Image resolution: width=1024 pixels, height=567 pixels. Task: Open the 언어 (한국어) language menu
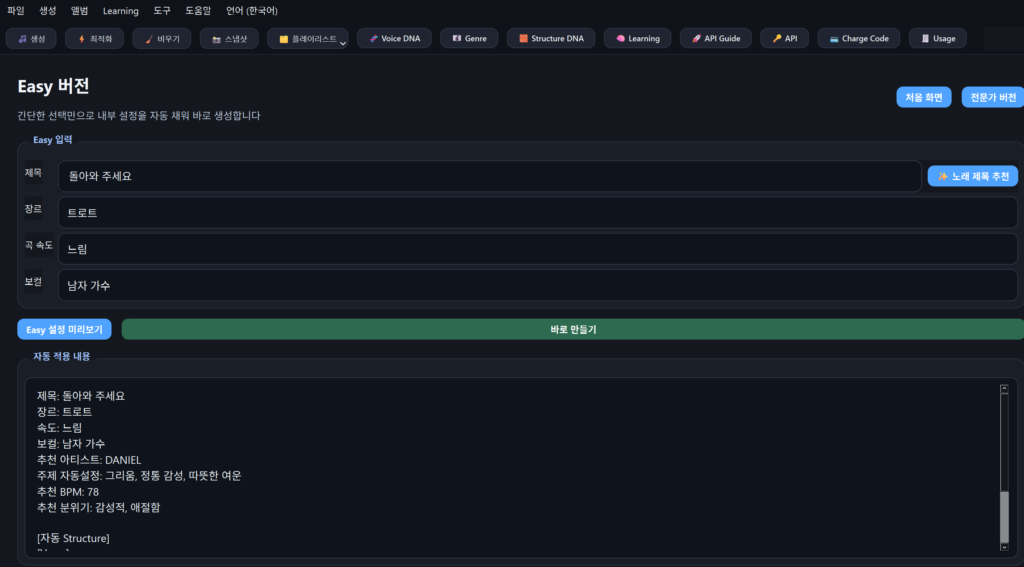click(x=251, y=10)
